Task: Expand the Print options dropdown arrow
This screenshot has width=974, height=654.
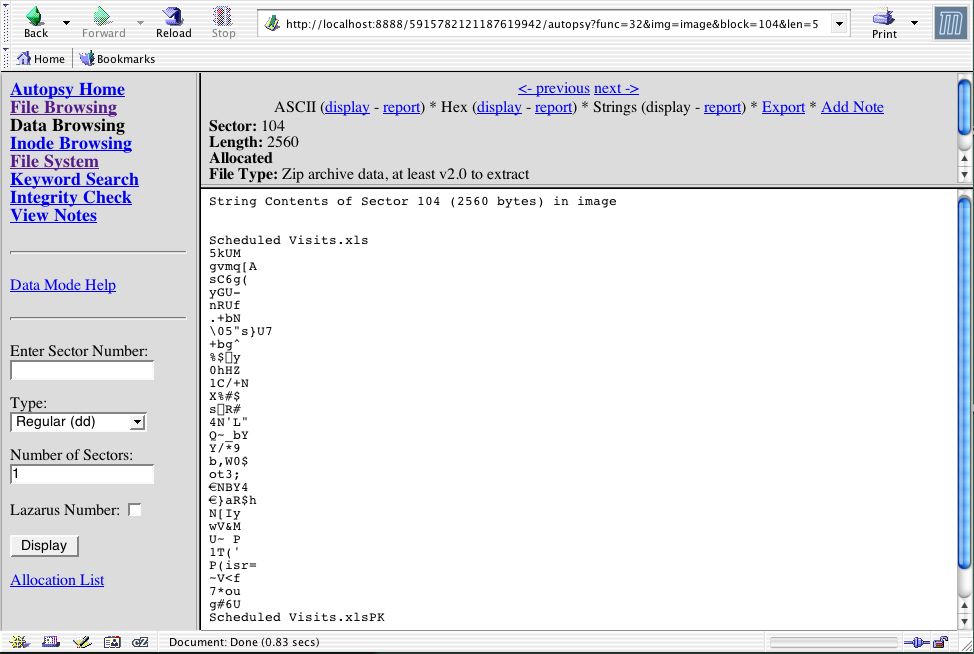Action: [914, 22]
